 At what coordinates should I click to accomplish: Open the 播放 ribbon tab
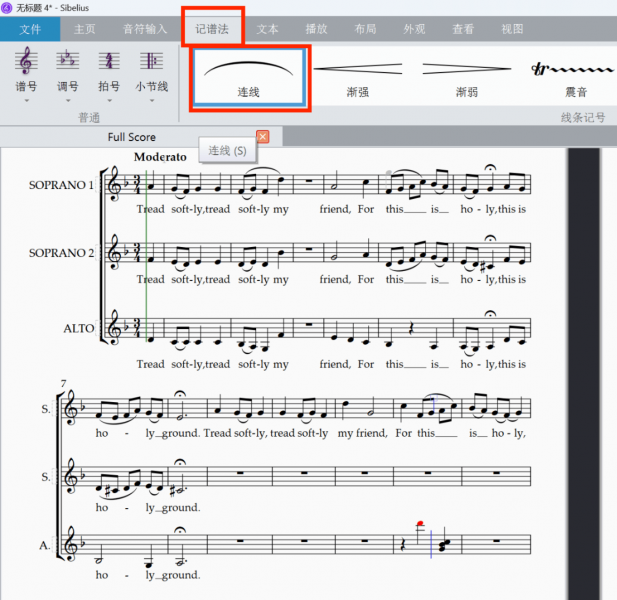pyautogui.click(x=316, y=29)
